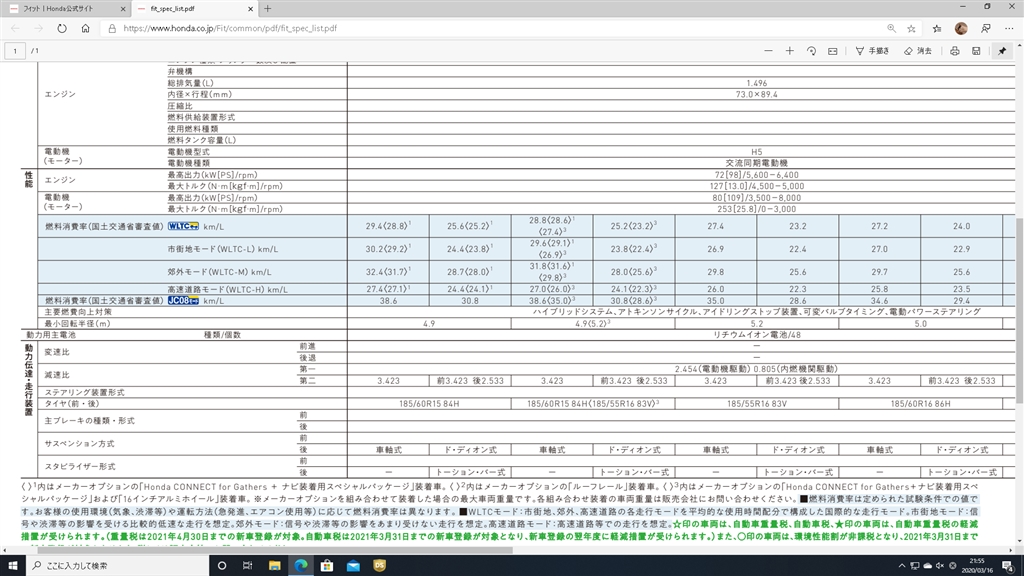
Task: Select the value 1.496 displacement cell
Action: point(756,83)
